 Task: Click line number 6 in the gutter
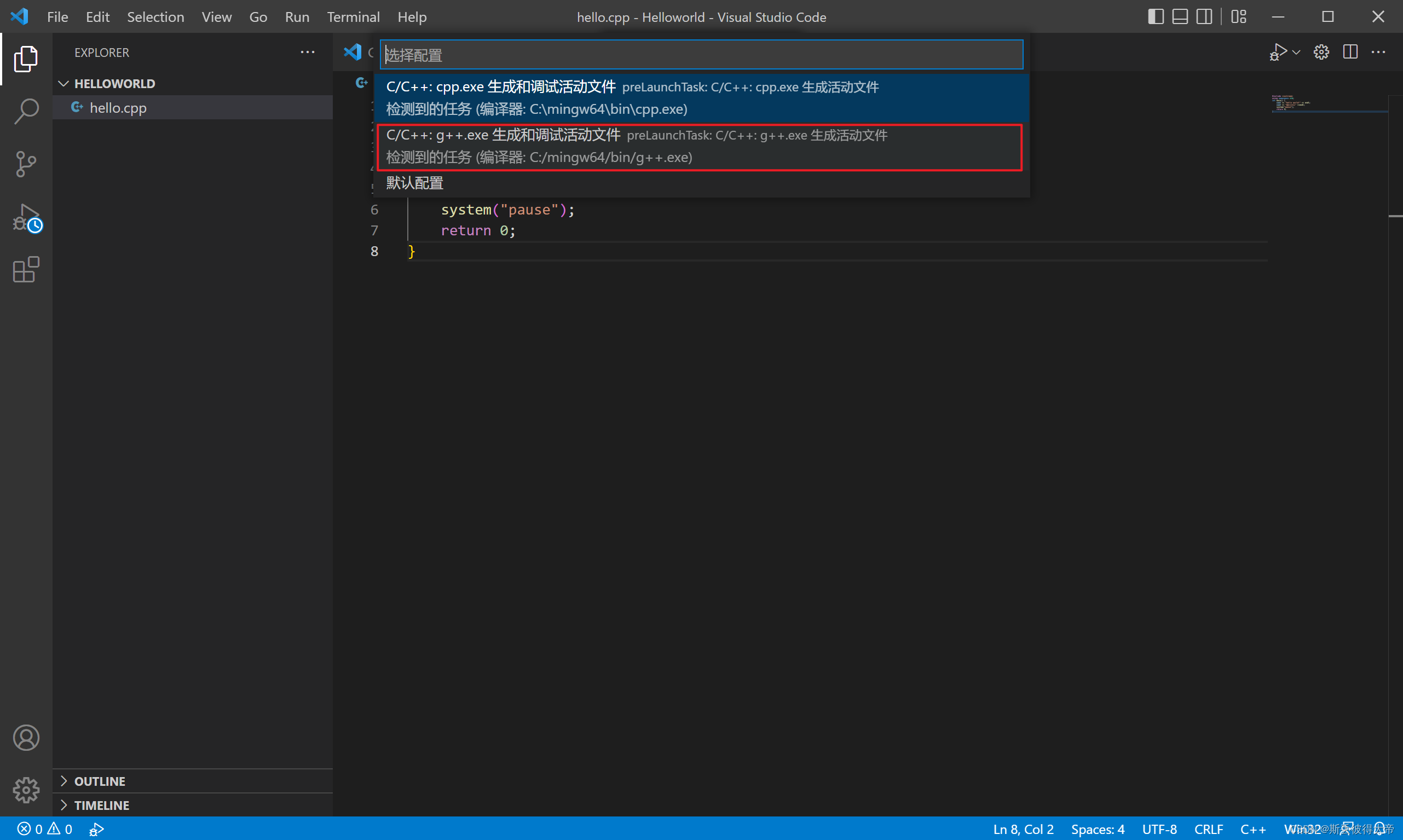374,210
